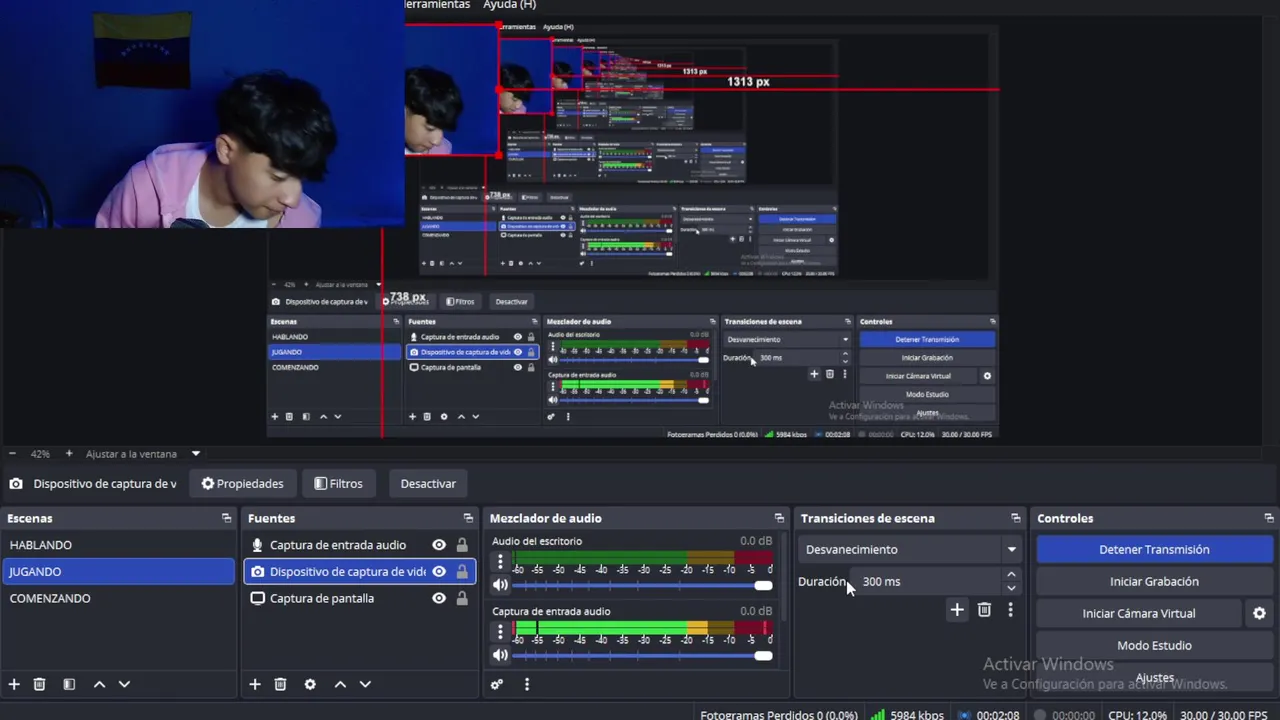Select the HABLANDO scene
The width and height of the screenshot is (1280, 720).
click(x=117, y=545)
